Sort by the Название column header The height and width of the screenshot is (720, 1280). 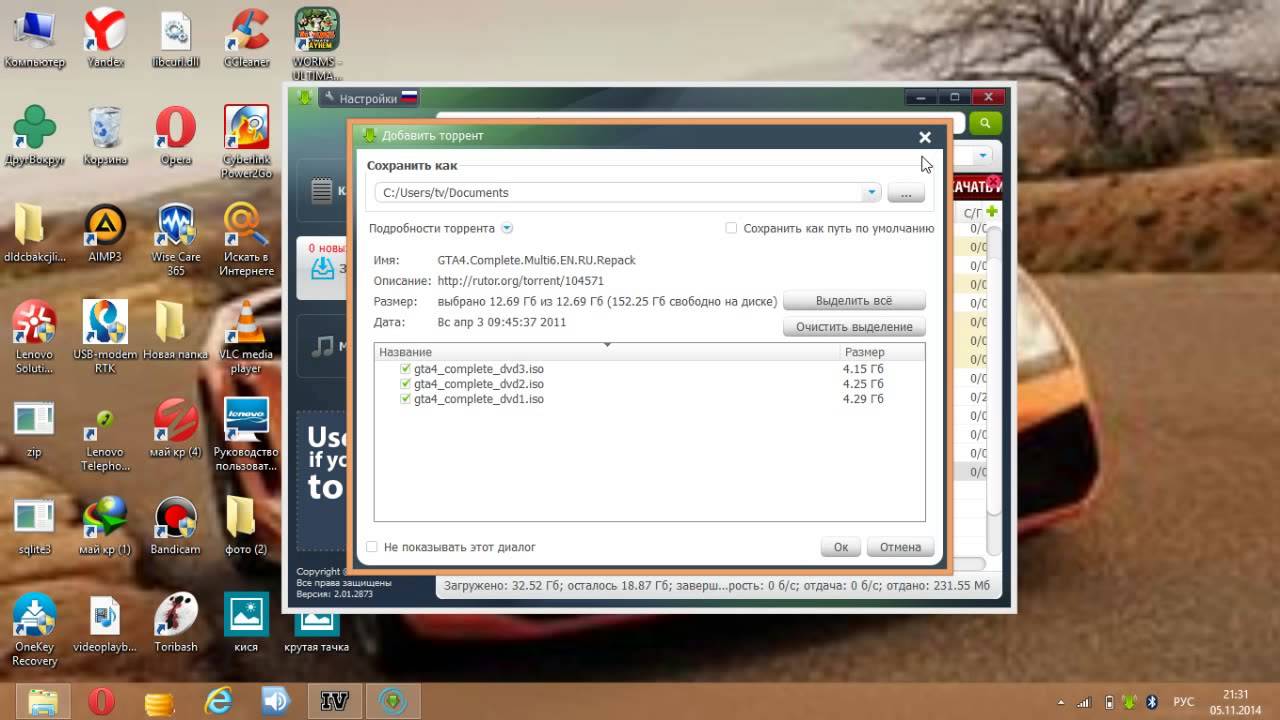coord(607,352)
